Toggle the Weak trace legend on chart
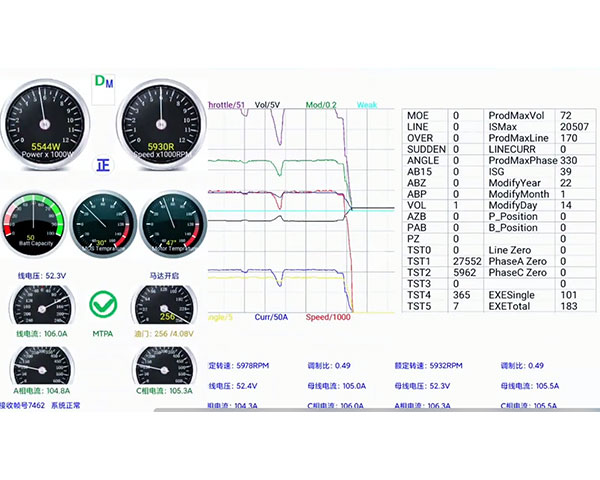The image size is (600, 480). [367, 104]
